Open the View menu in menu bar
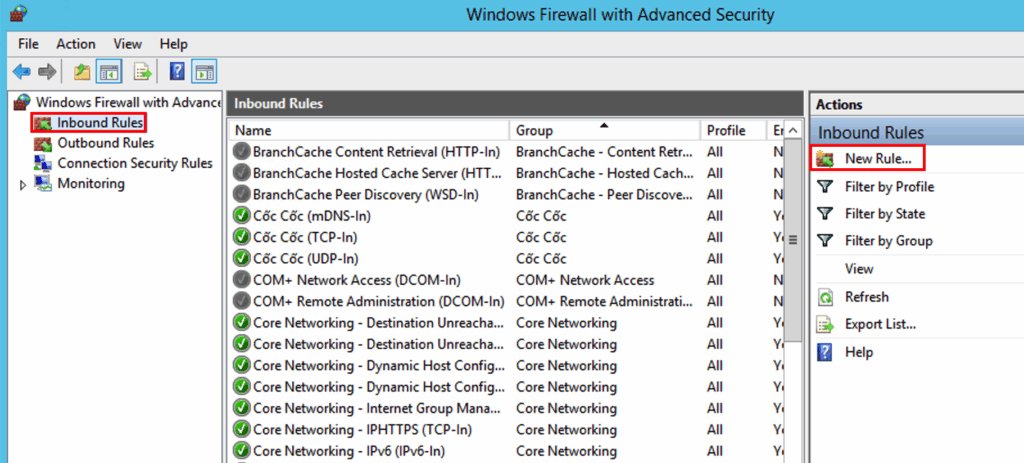This screenshot has width=1024, height=463. point(127,44)
